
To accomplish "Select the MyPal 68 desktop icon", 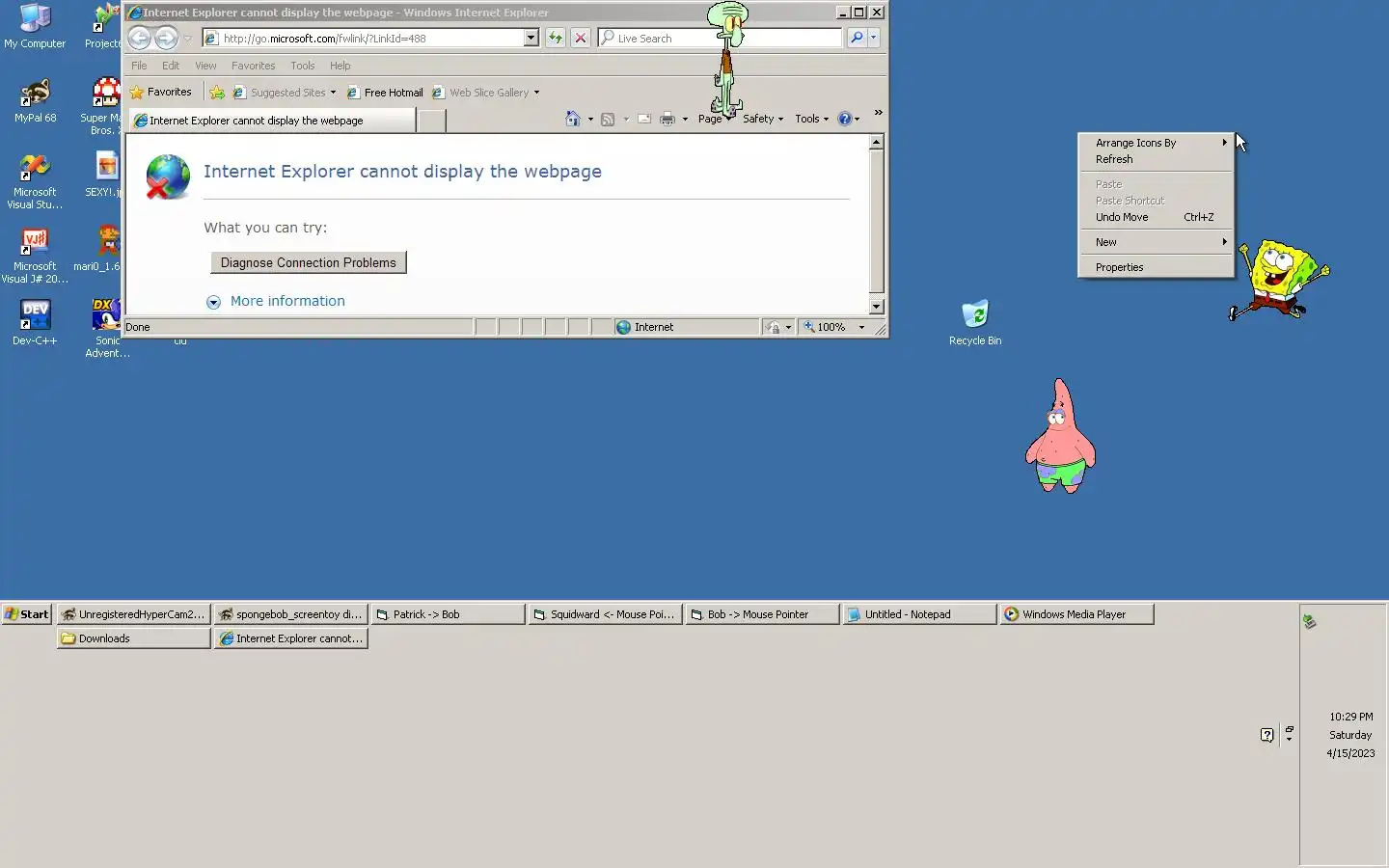I will (35, 101).
